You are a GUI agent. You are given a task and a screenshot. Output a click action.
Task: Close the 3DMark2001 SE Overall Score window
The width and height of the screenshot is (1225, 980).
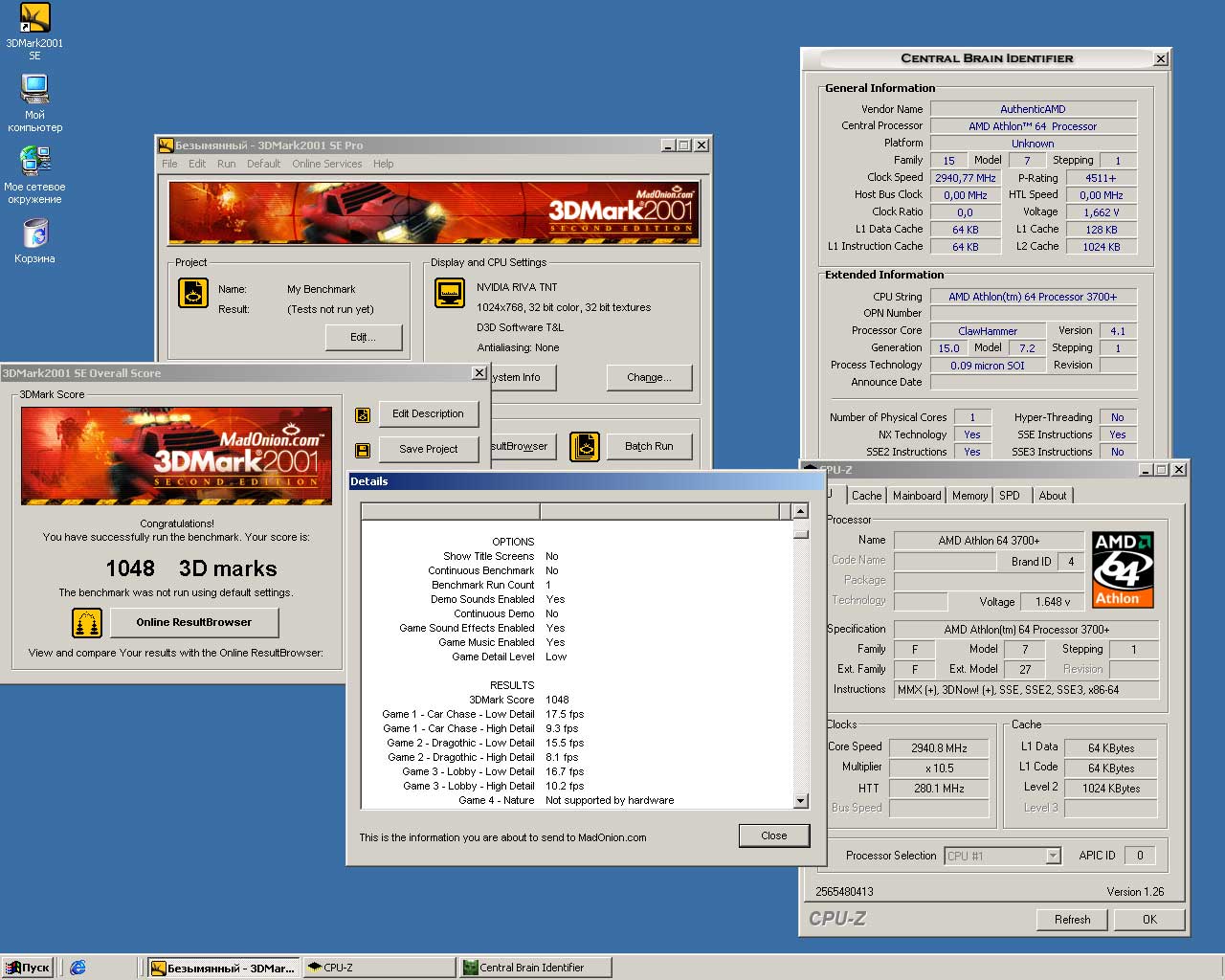pos(479,373)
